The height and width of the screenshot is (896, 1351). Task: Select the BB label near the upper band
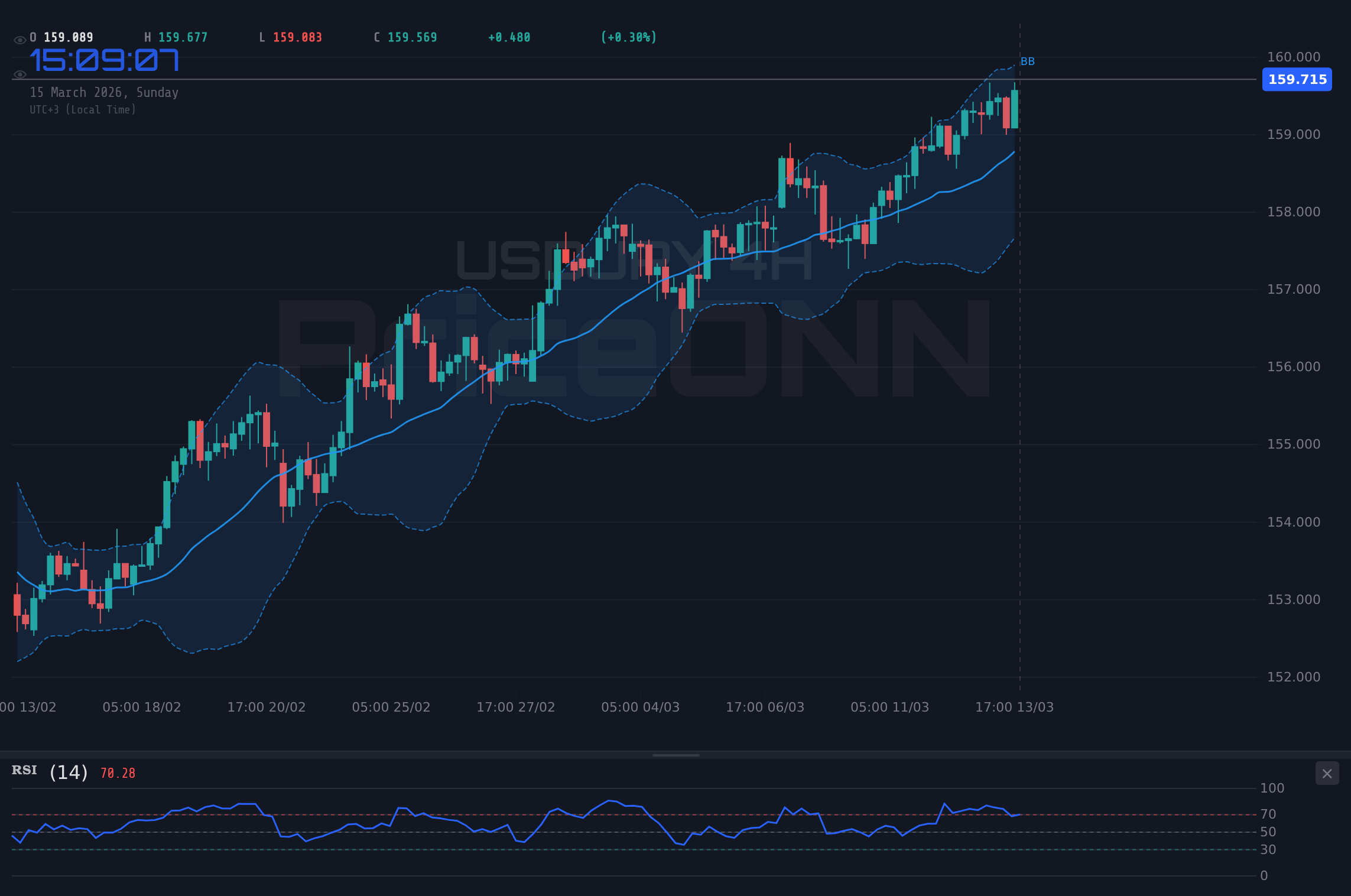[x=1028, y=60]
